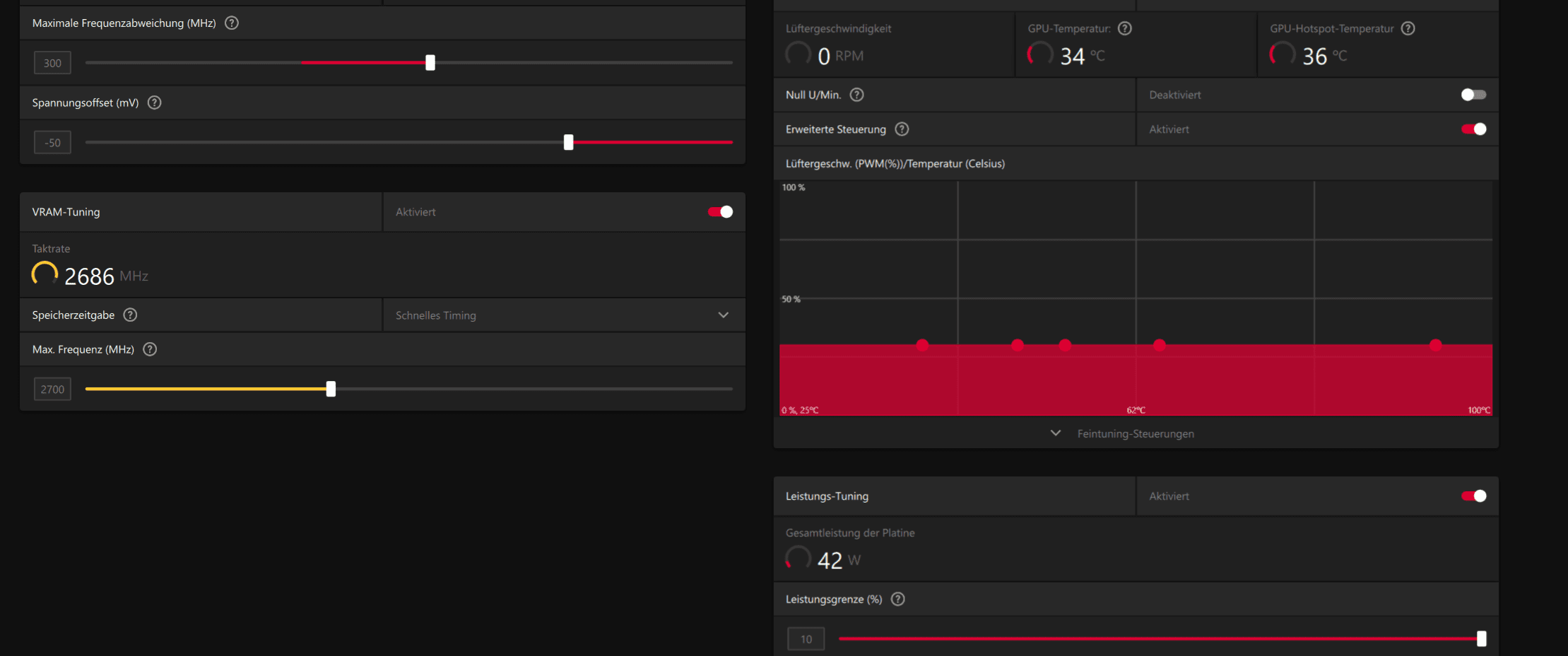The height and width of the screenshot is (656, 1568).
Task: Click the Speicherzeitgabe help icon
Action: [x=130, y=315]
